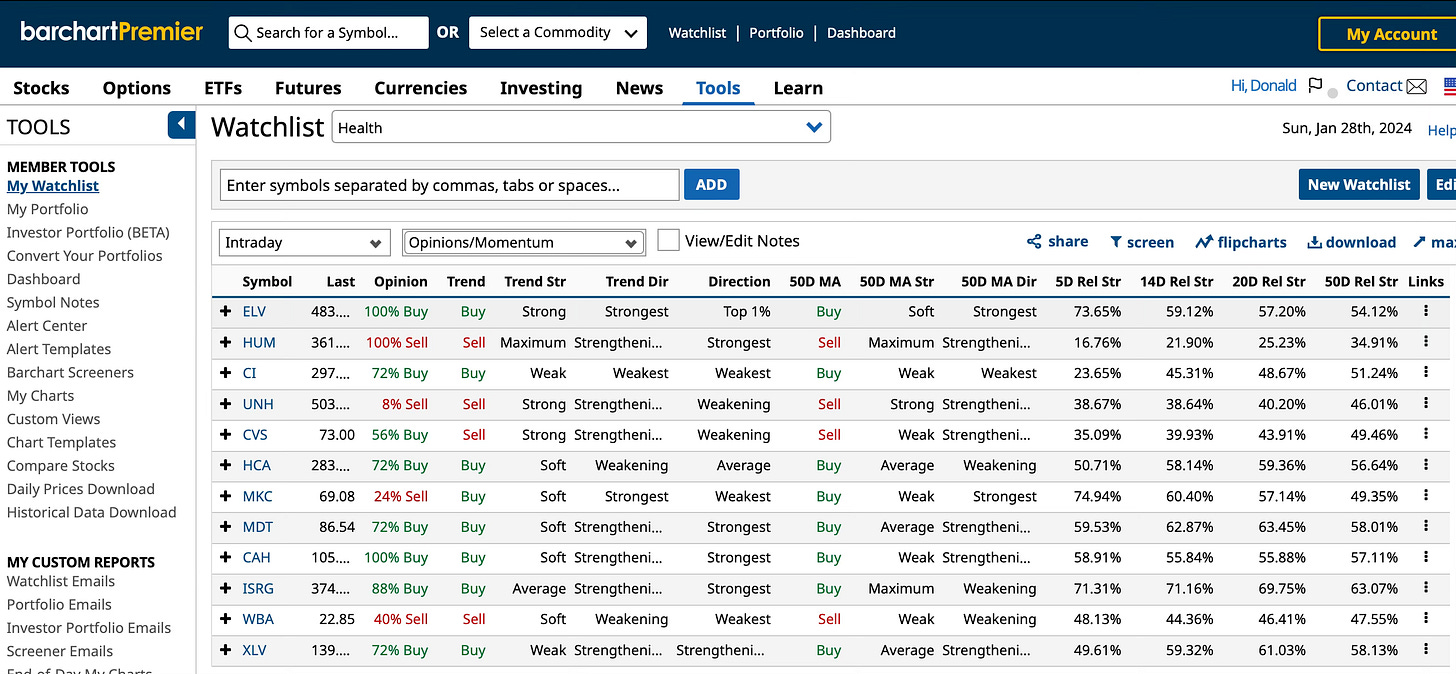
Task: Click the 100% Sell opinion for HUM
Action: pos(397,342)
